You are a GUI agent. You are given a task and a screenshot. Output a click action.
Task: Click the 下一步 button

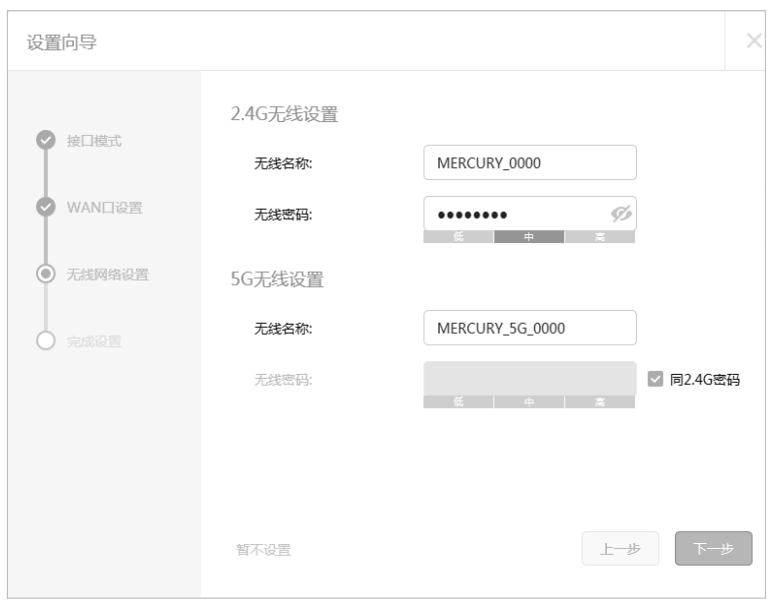click(x=713, y=548)
